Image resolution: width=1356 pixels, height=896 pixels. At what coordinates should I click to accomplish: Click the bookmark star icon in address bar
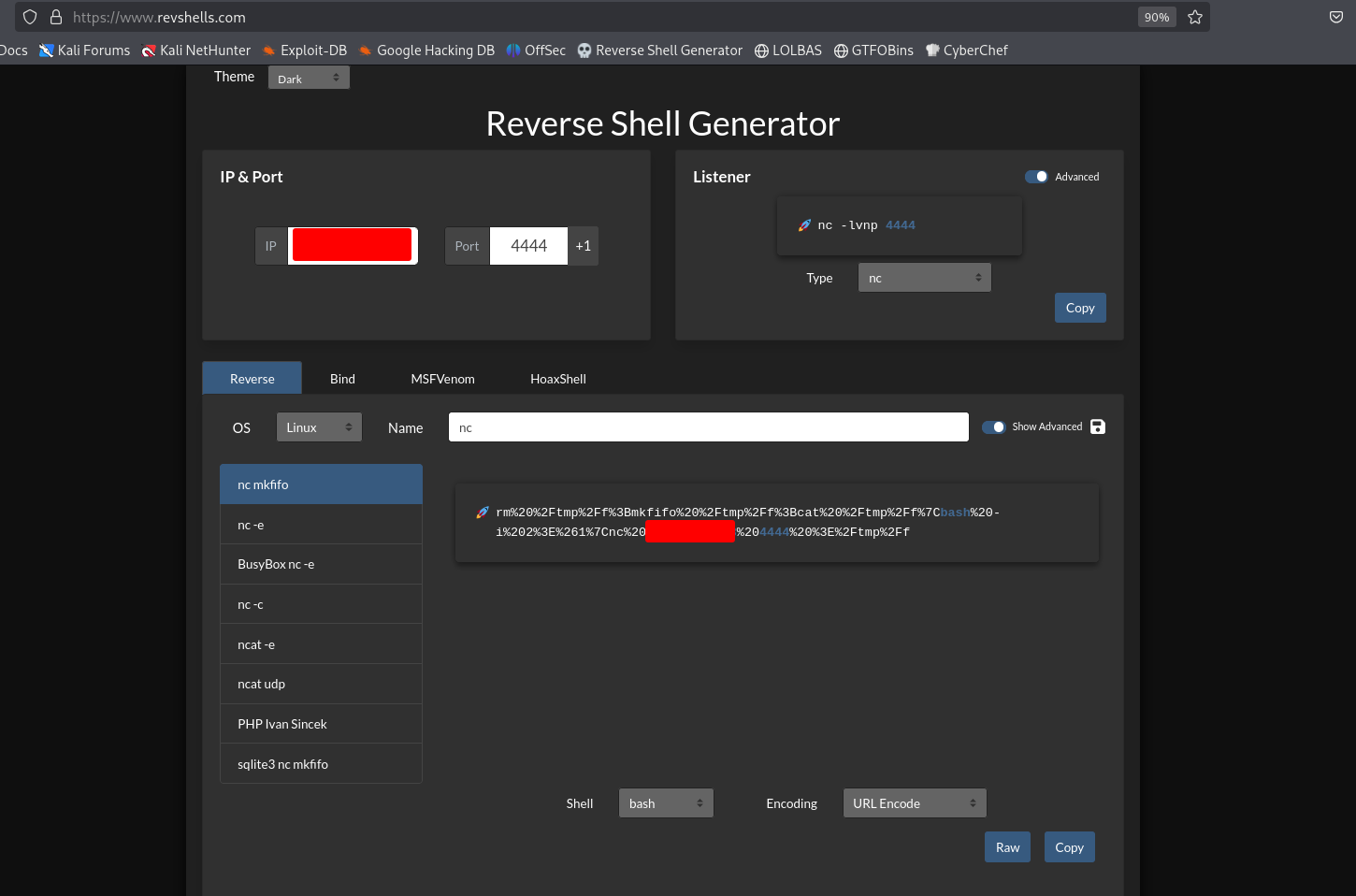click(1194, 17)
